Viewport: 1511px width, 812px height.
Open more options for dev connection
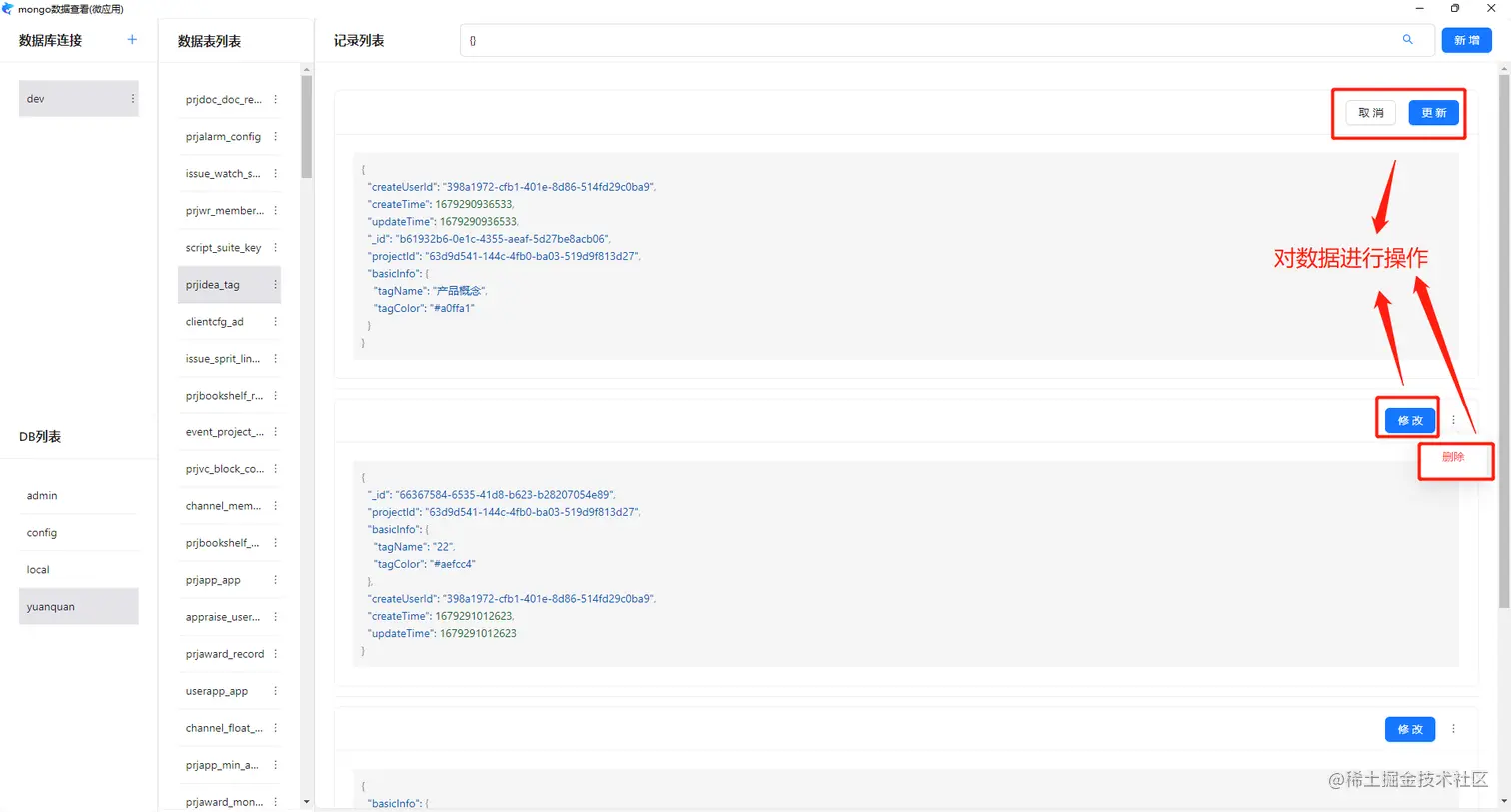tap(132, 99)
